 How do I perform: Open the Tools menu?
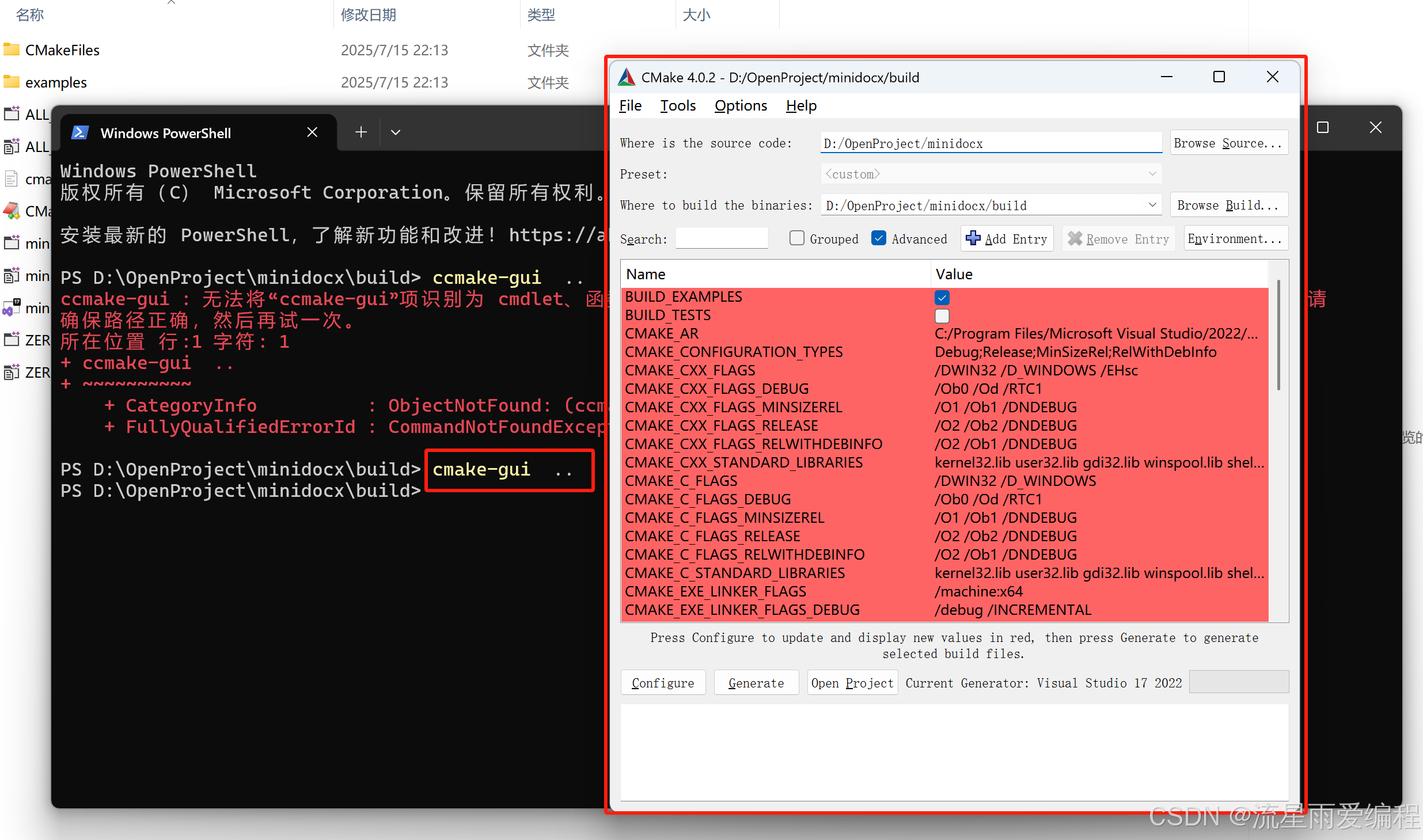pyautogui.click(x=678, y=106)
